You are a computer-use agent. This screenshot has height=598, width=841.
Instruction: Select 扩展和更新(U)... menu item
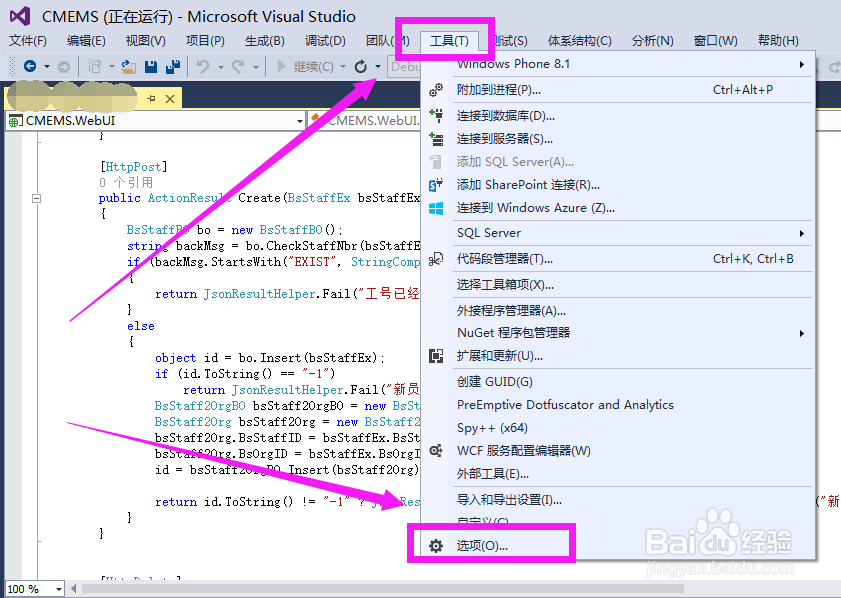tap(619, 356)
